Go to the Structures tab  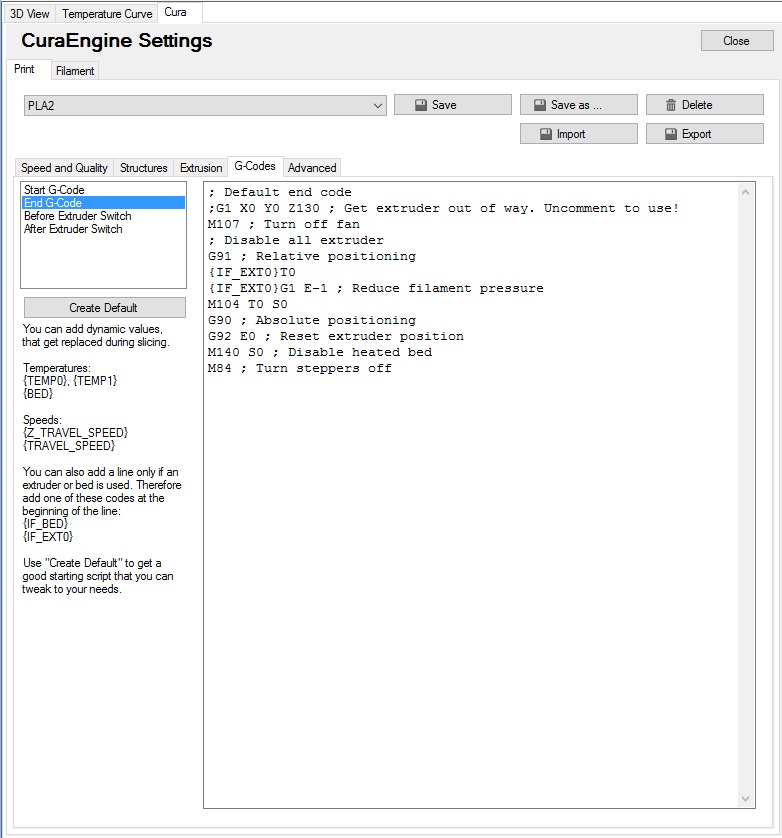(143, 168)
